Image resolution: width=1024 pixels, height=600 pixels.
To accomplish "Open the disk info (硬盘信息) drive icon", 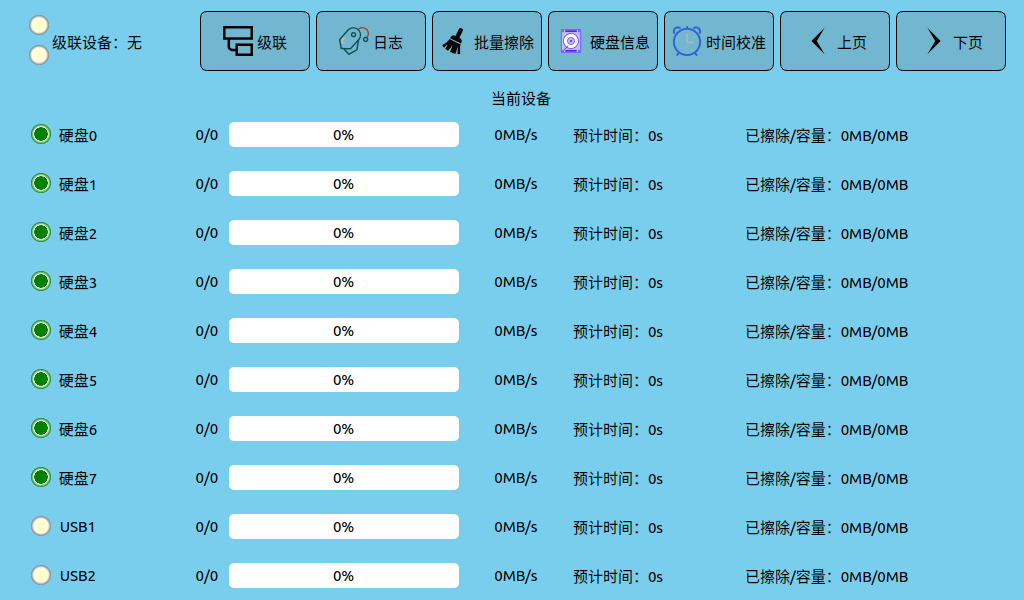I will tap(571, 42).
